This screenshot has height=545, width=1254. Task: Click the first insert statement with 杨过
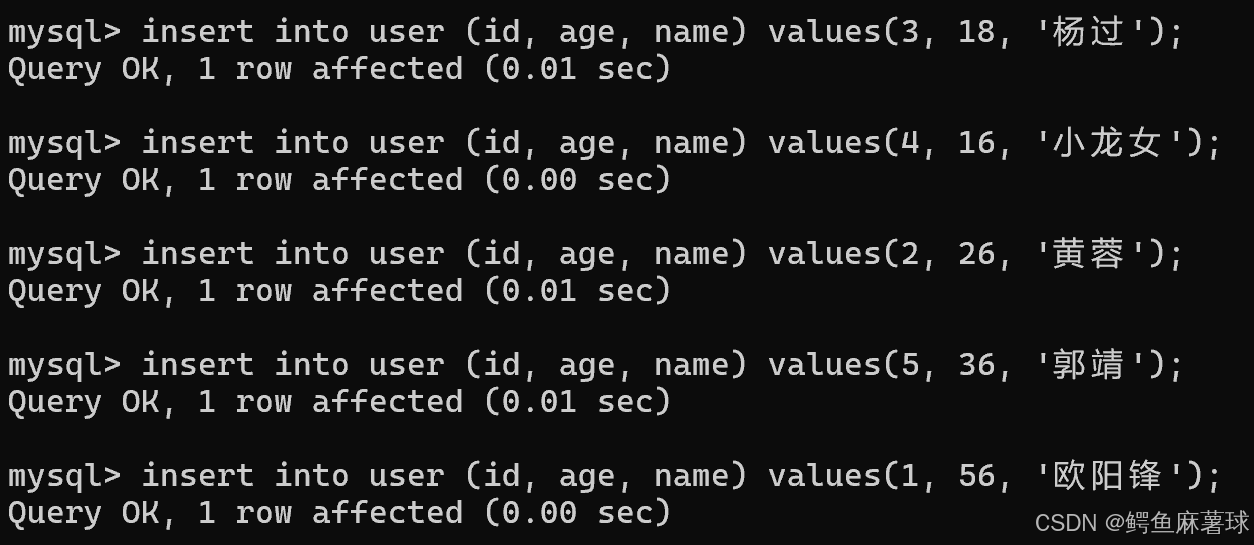click(595, 33)
